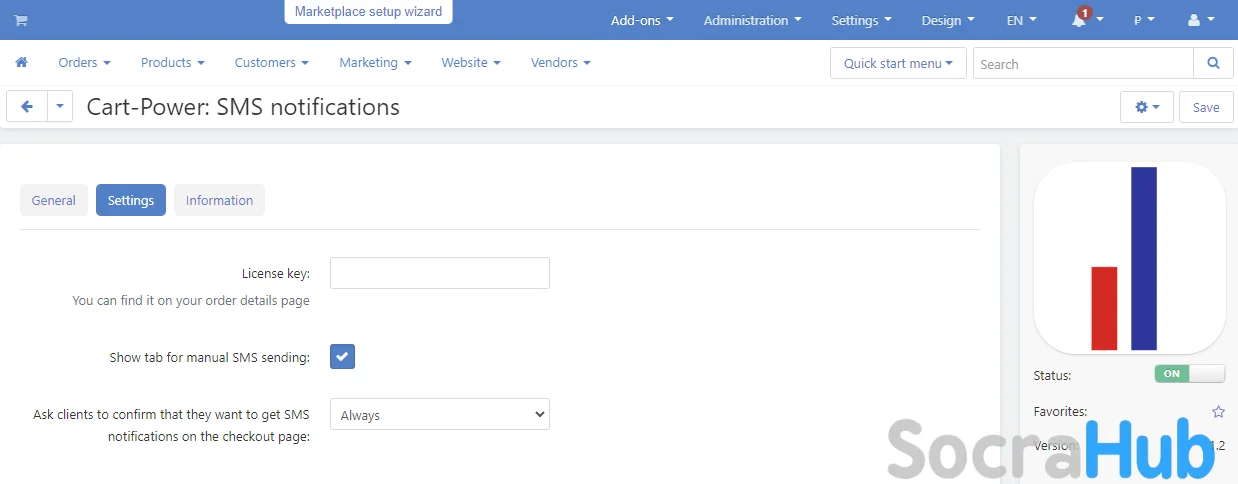Click the search magnifier button

point(1213,63)
